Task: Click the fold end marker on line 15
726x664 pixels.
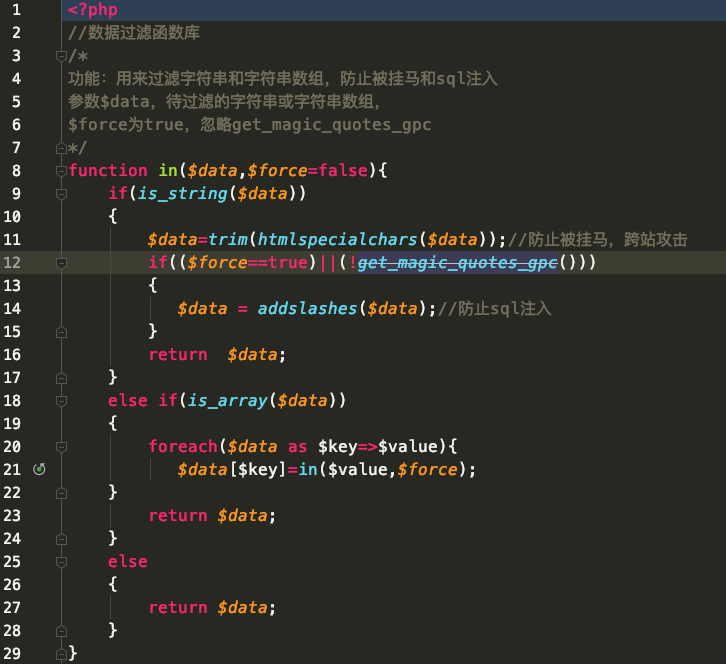Action: [x=61, y=332]
